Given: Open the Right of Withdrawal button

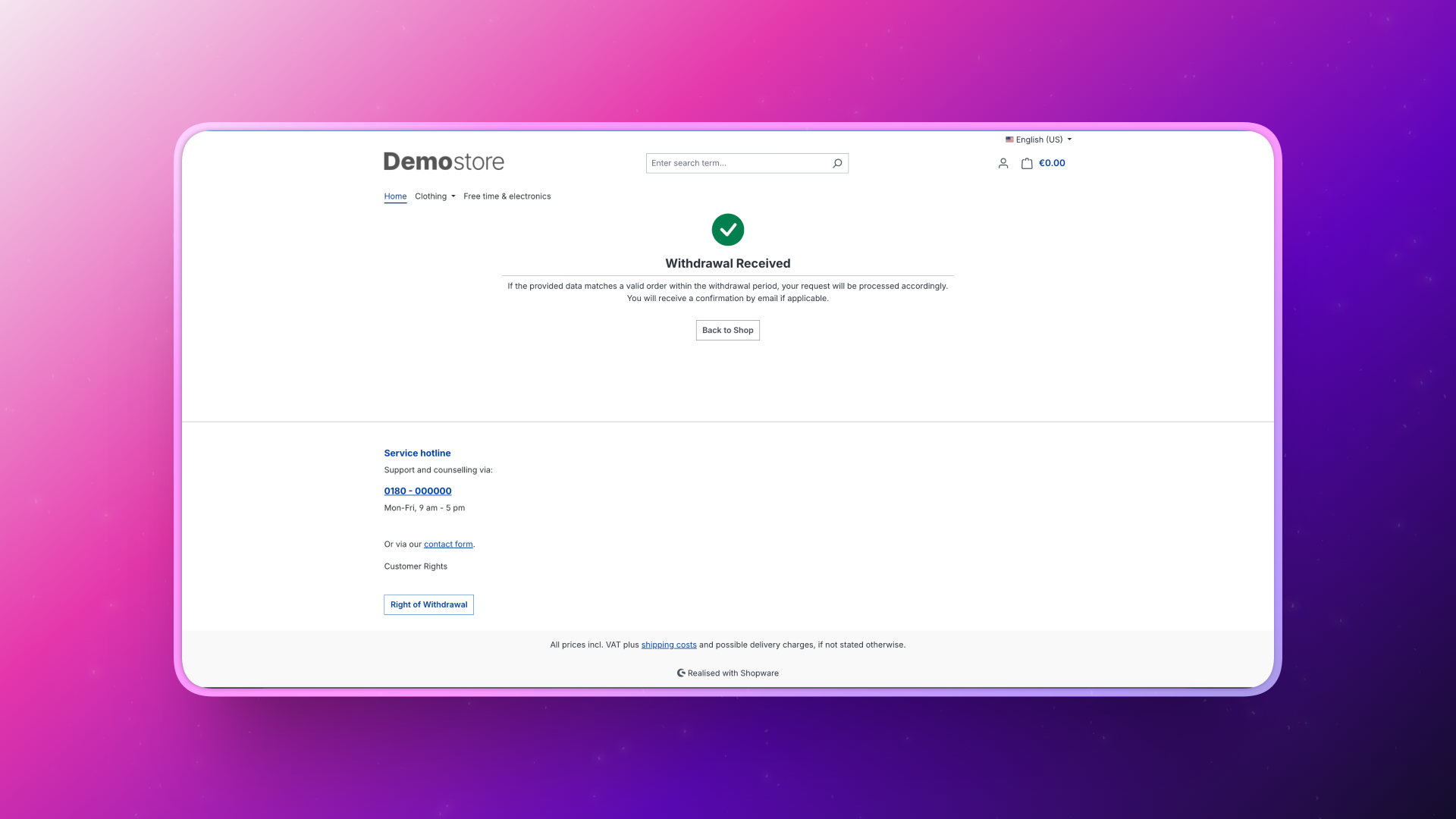Looking at the screenshot, I should tap(429, 605).
